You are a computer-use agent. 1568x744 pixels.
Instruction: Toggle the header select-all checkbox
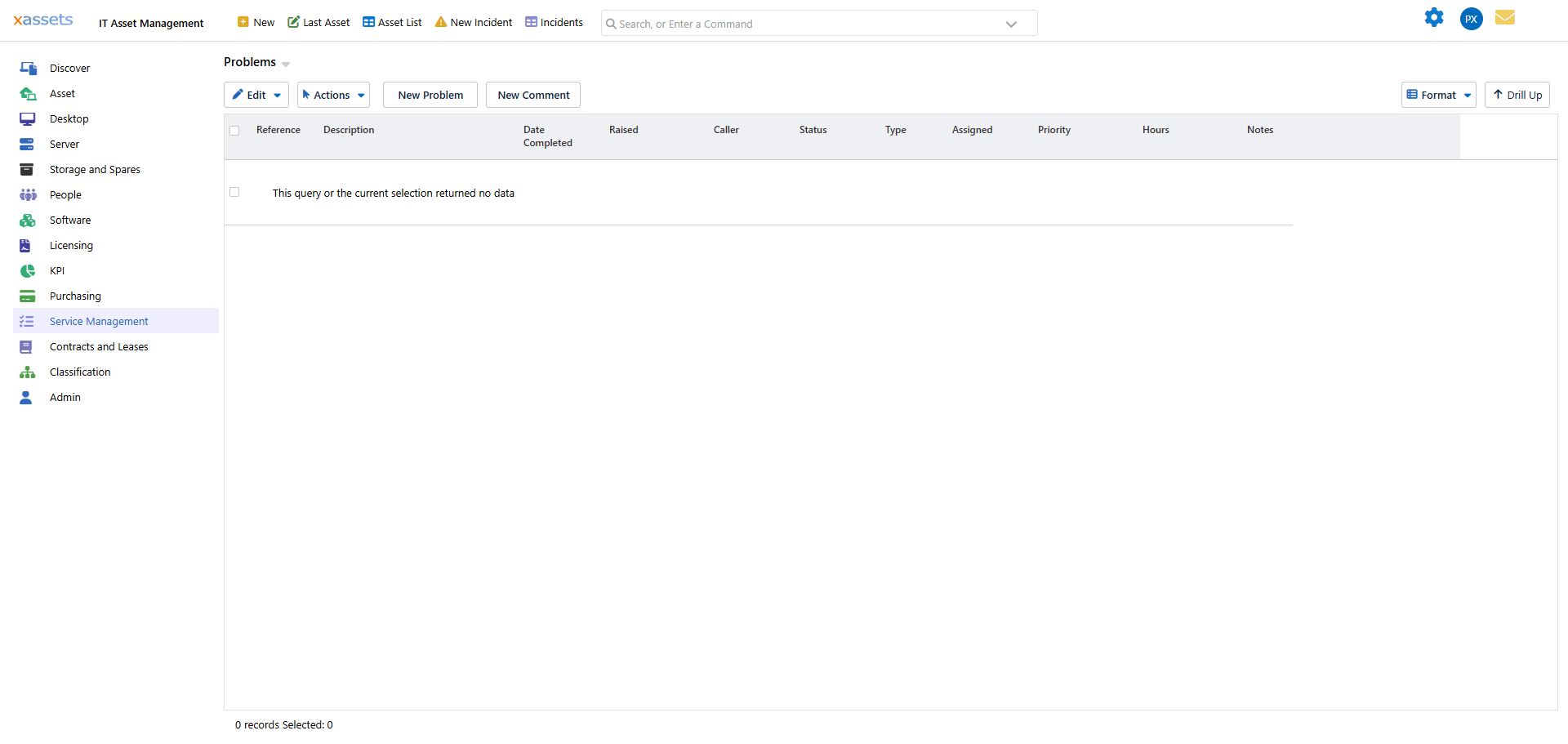[234, 130]
